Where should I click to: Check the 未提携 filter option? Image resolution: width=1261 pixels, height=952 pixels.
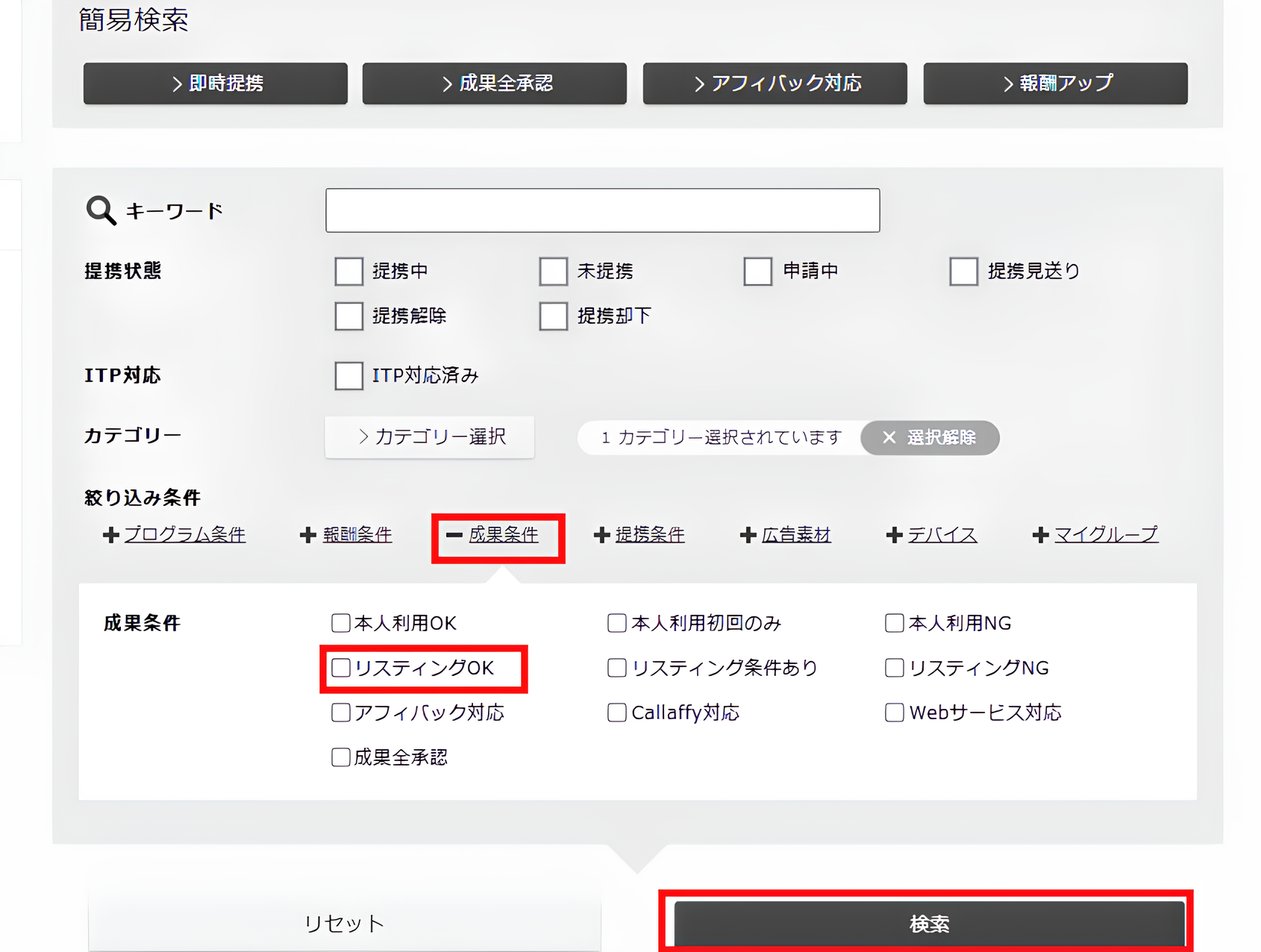(553, 271)
